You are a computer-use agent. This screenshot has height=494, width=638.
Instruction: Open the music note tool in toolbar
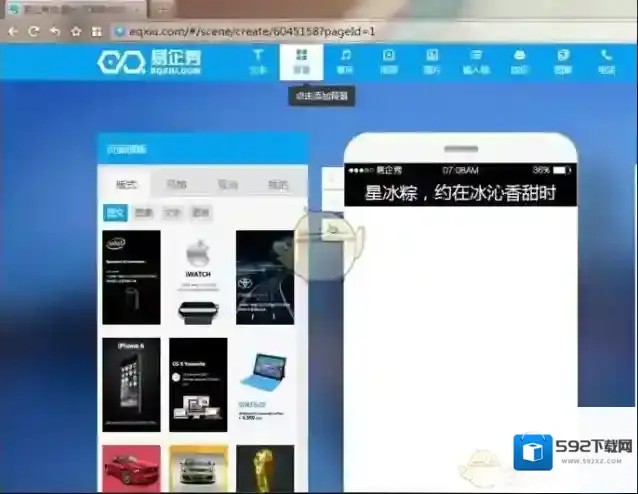[345, 61]
